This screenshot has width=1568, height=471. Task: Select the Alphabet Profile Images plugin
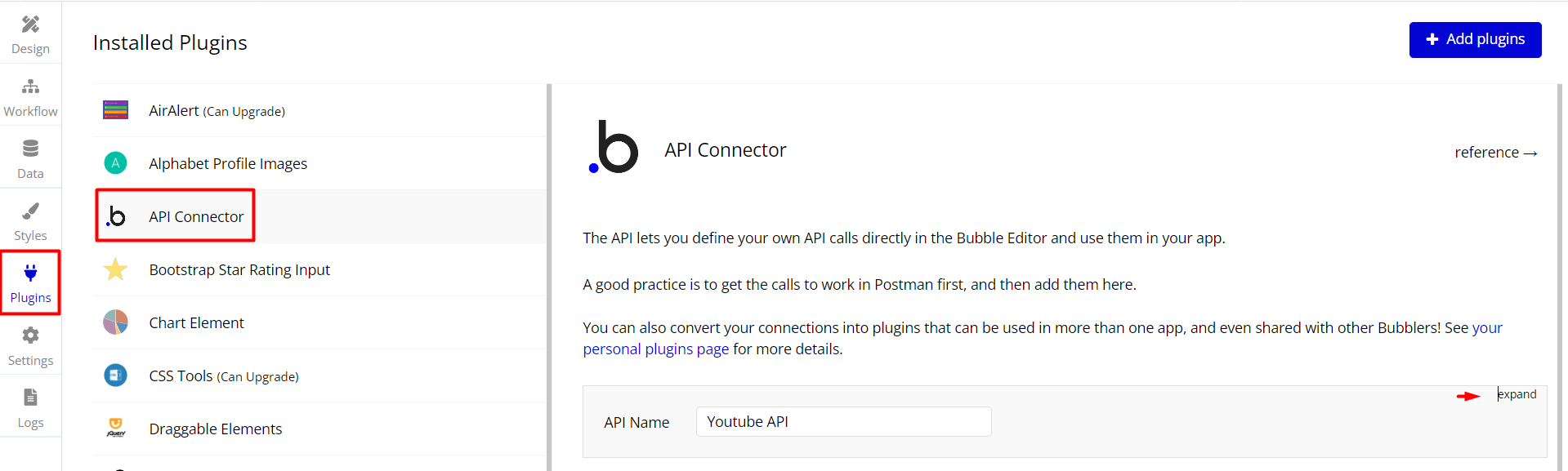pyautogui.click(x=228, y=163)
